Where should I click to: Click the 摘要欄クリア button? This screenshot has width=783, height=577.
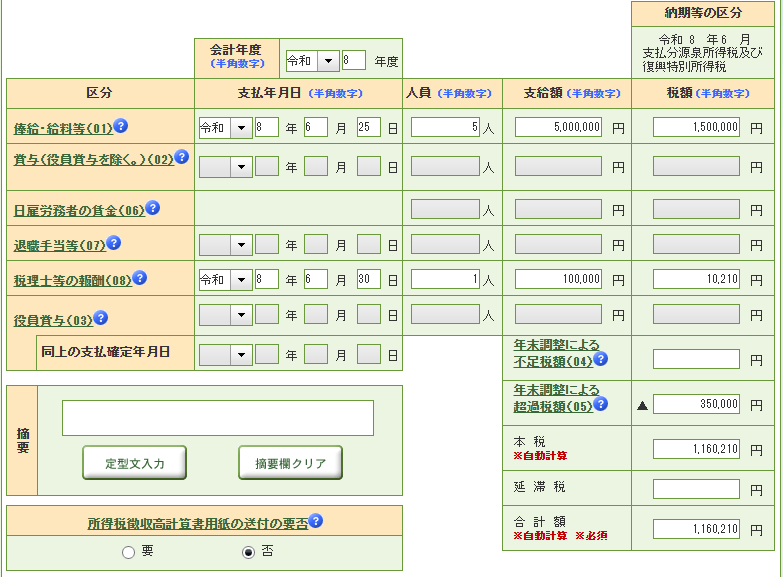[x=291, y=463]
